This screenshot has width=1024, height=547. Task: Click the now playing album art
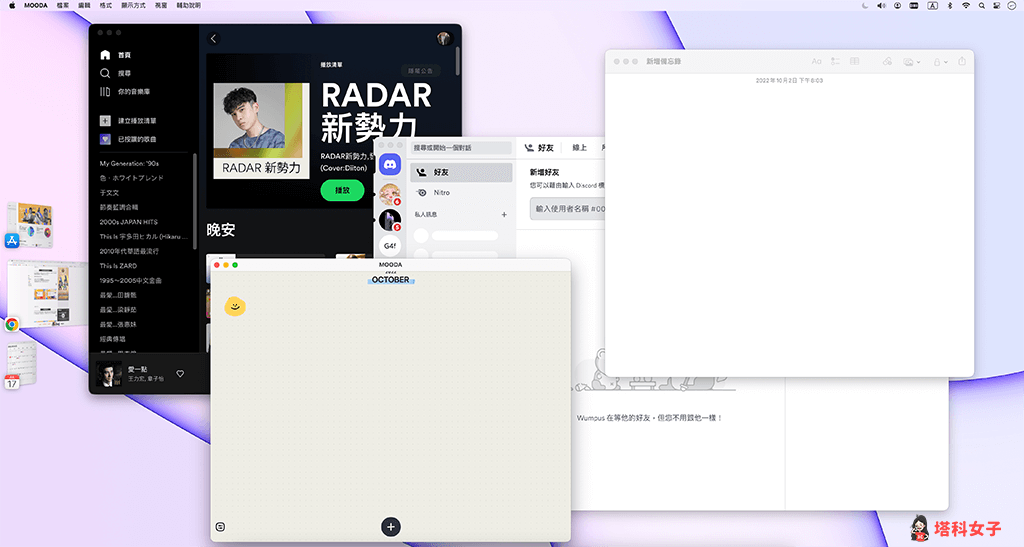click(109, 374)
